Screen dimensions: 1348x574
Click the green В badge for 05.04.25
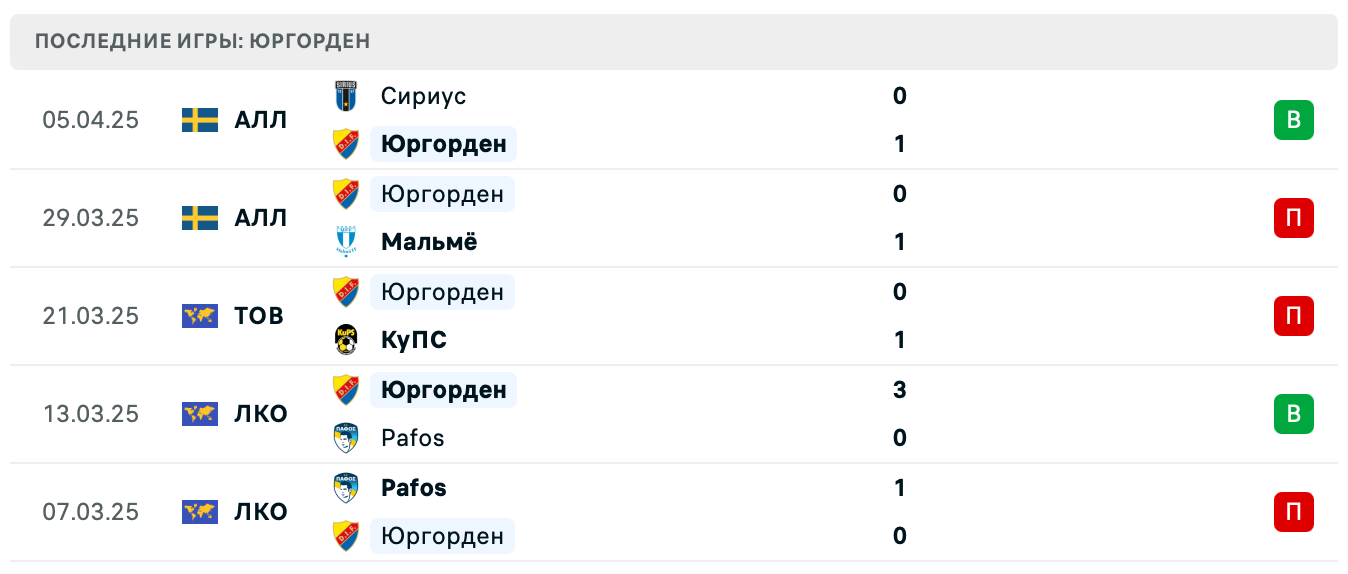click(1293, 120)
